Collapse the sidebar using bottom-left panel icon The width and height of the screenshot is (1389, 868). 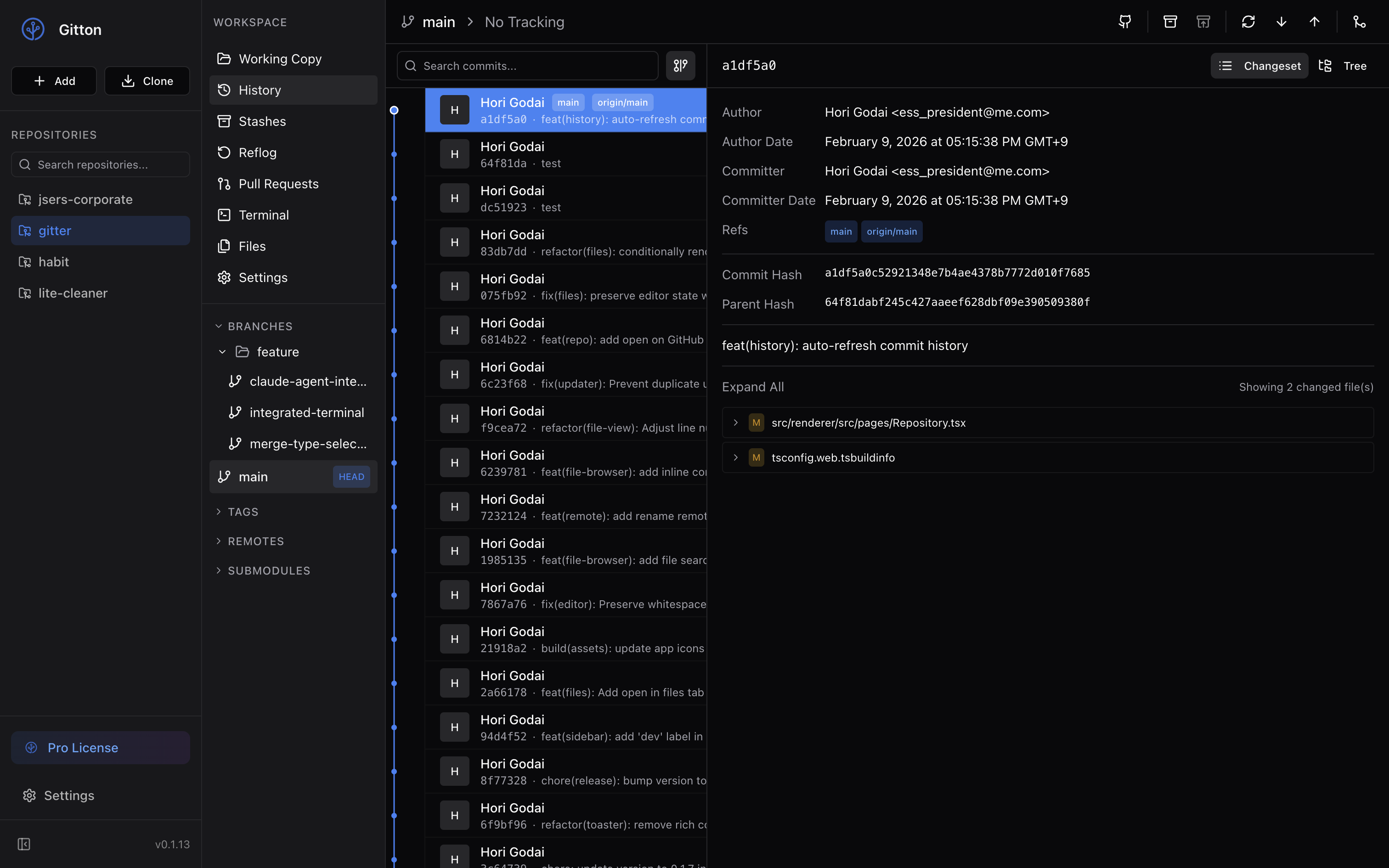[23, 844]
